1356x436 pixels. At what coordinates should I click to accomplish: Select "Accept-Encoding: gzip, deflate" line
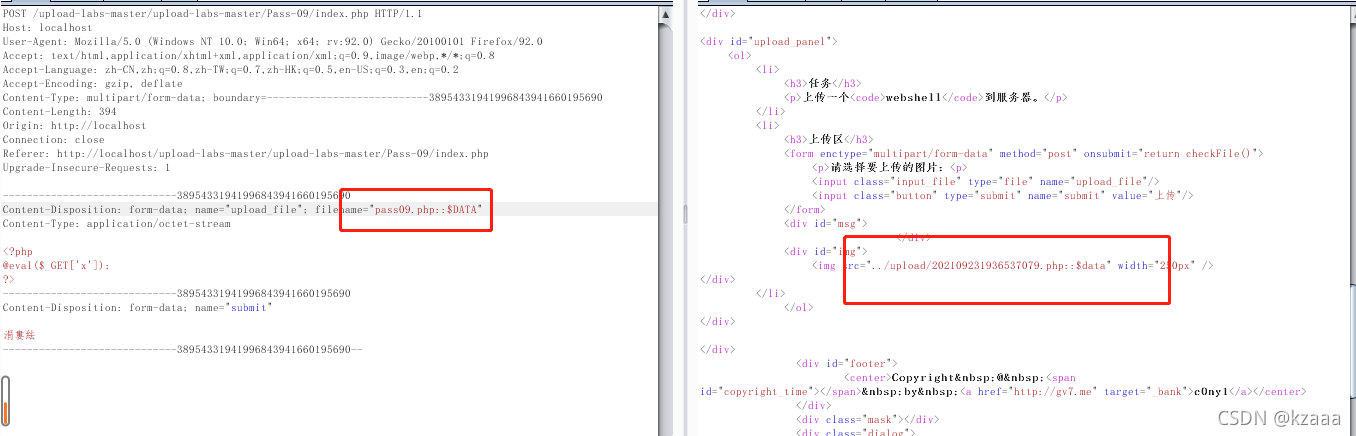(92, 84)
